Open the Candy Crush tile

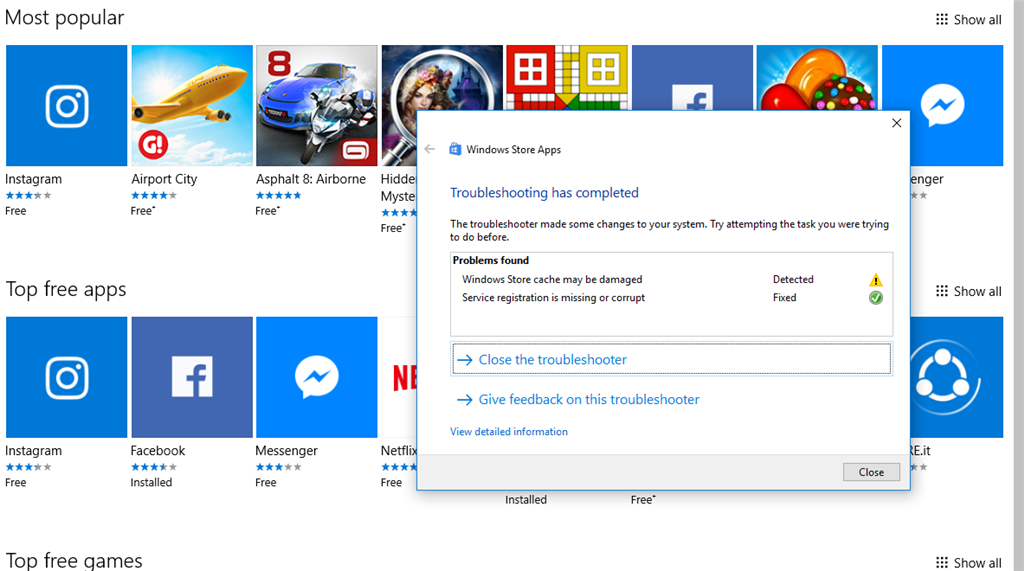pos(817,76)
